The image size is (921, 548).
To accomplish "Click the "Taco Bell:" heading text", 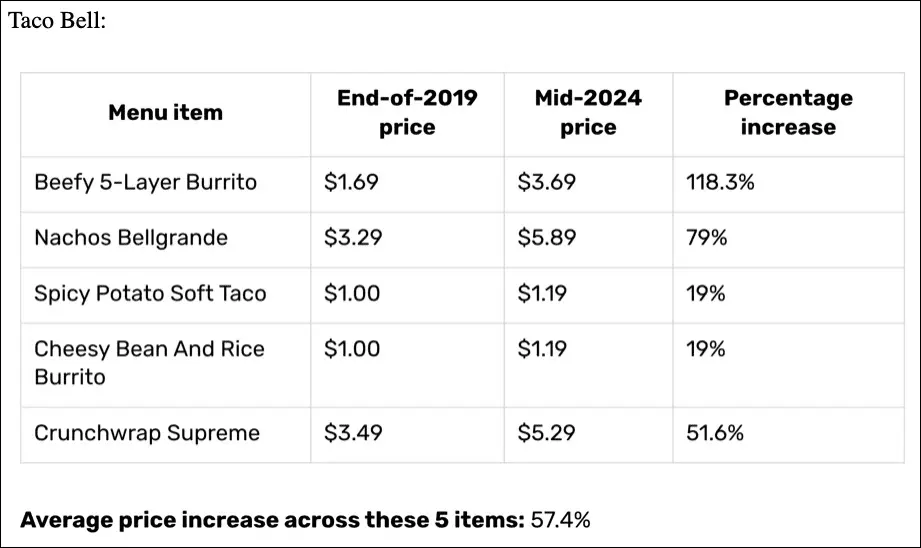I will coord(57,21).
